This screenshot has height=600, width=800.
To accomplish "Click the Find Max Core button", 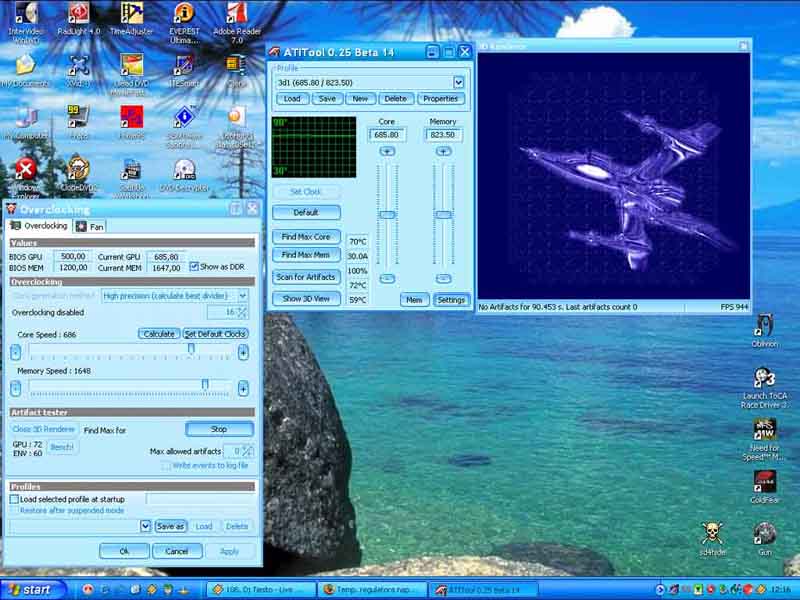I will point(305,237).
